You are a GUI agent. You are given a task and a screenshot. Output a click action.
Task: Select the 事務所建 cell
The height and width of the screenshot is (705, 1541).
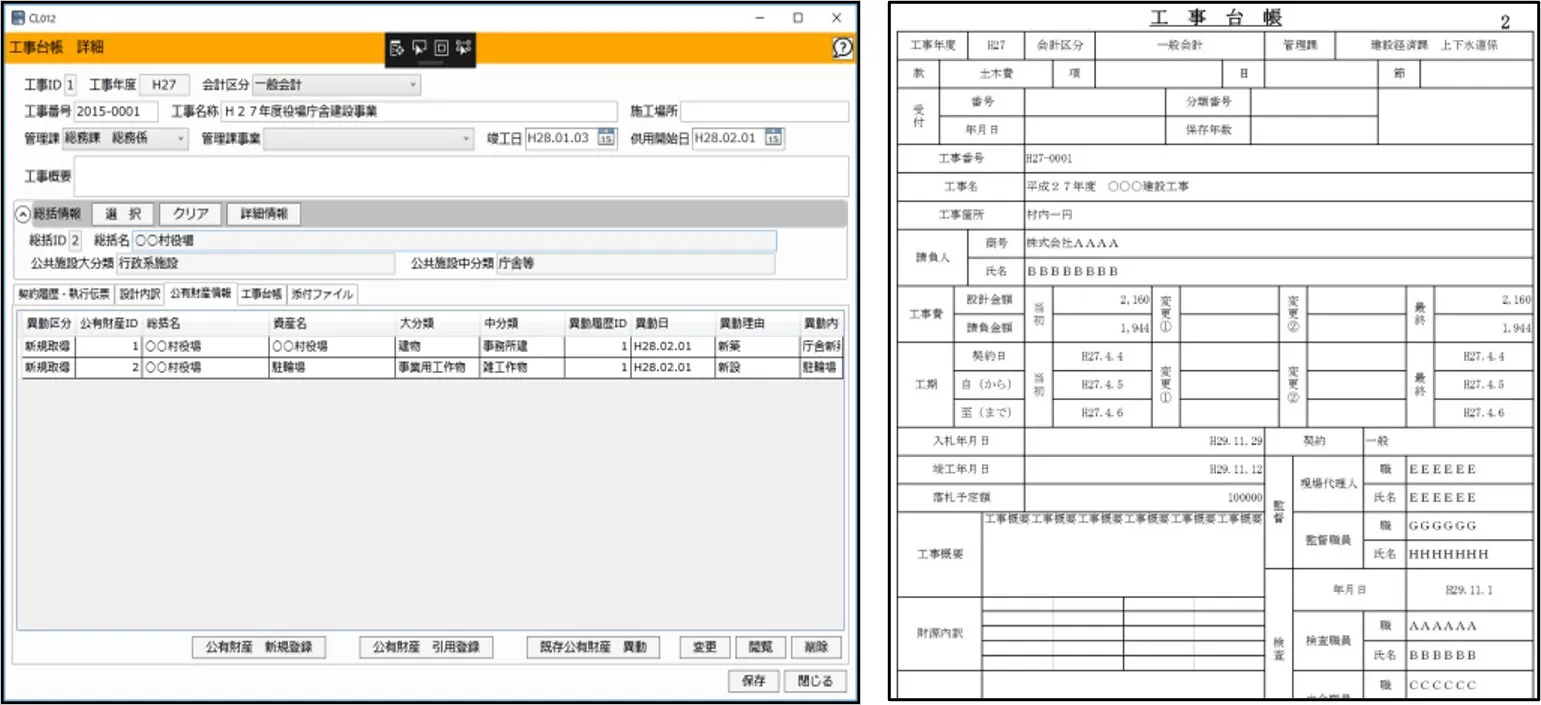click(523, 346)
